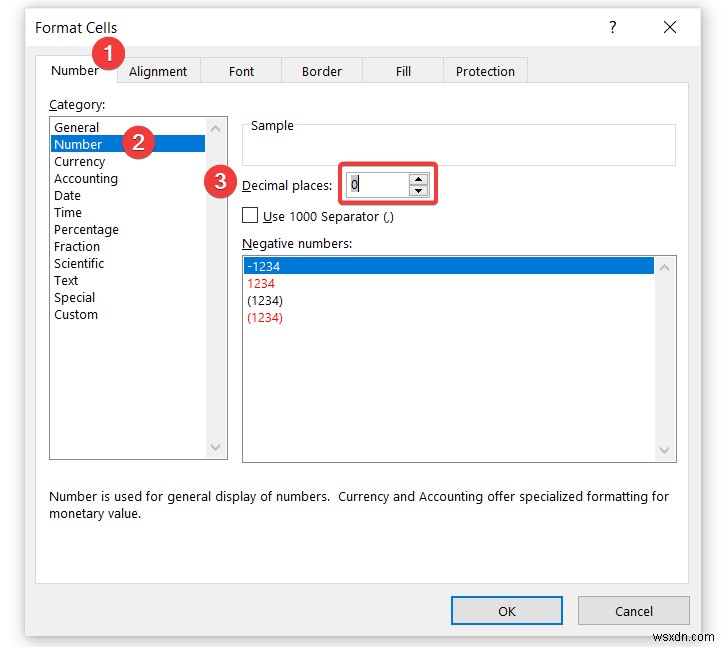Select Percentage category
The image size is (726, 647).
pos(128,229)
